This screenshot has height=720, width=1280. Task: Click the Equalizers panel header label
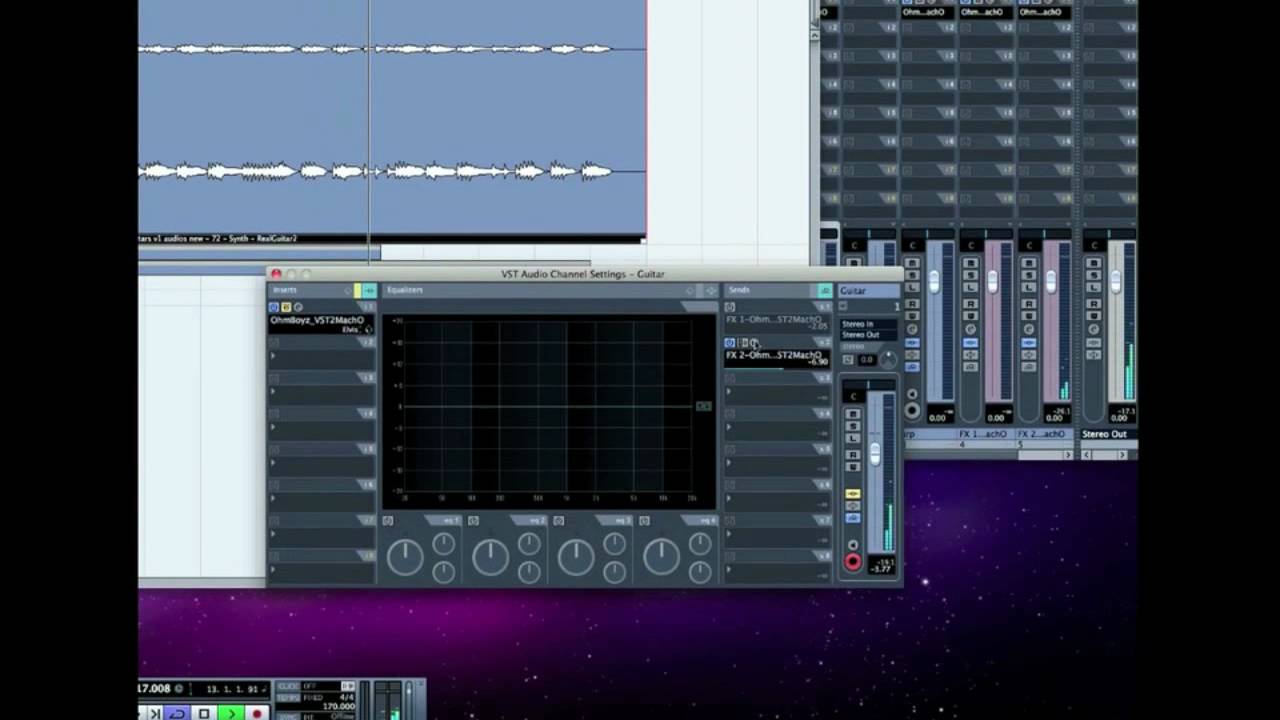405,290
